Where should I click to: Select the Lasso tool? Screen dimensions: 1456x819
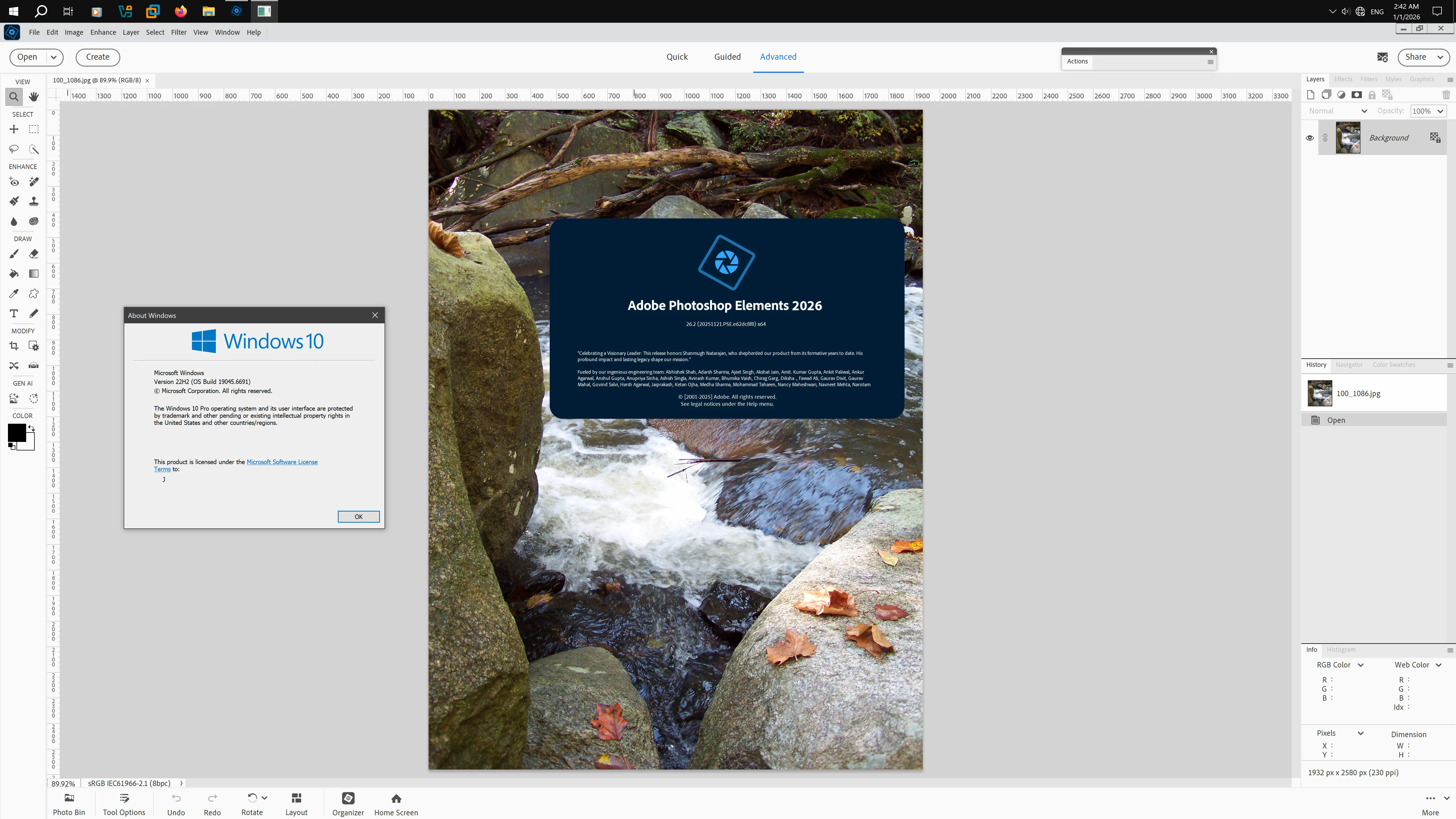click(14, 149)
